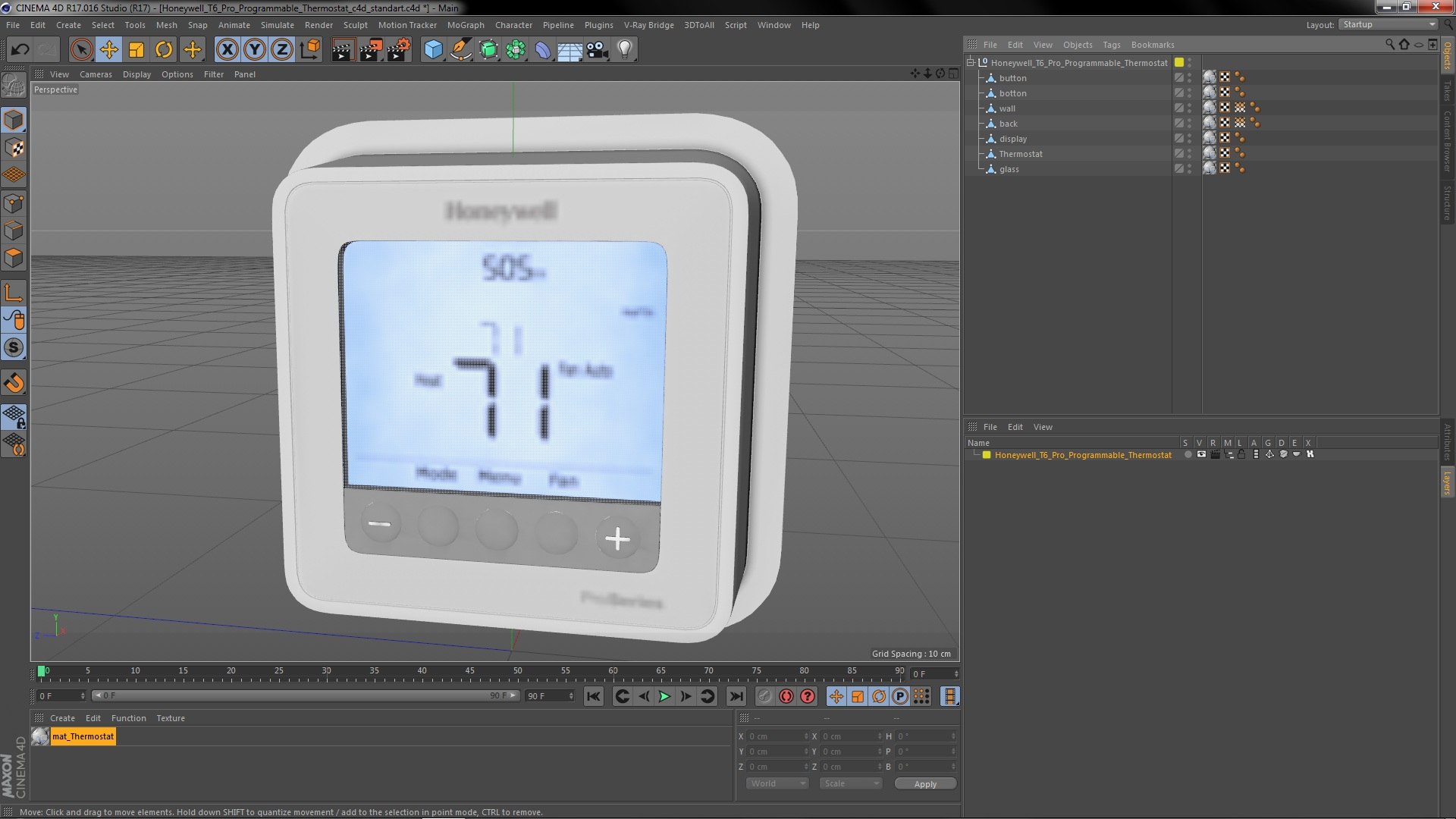Add a Light bulb object
Viewport: 1456px width, 819px height.
[625, 50]
